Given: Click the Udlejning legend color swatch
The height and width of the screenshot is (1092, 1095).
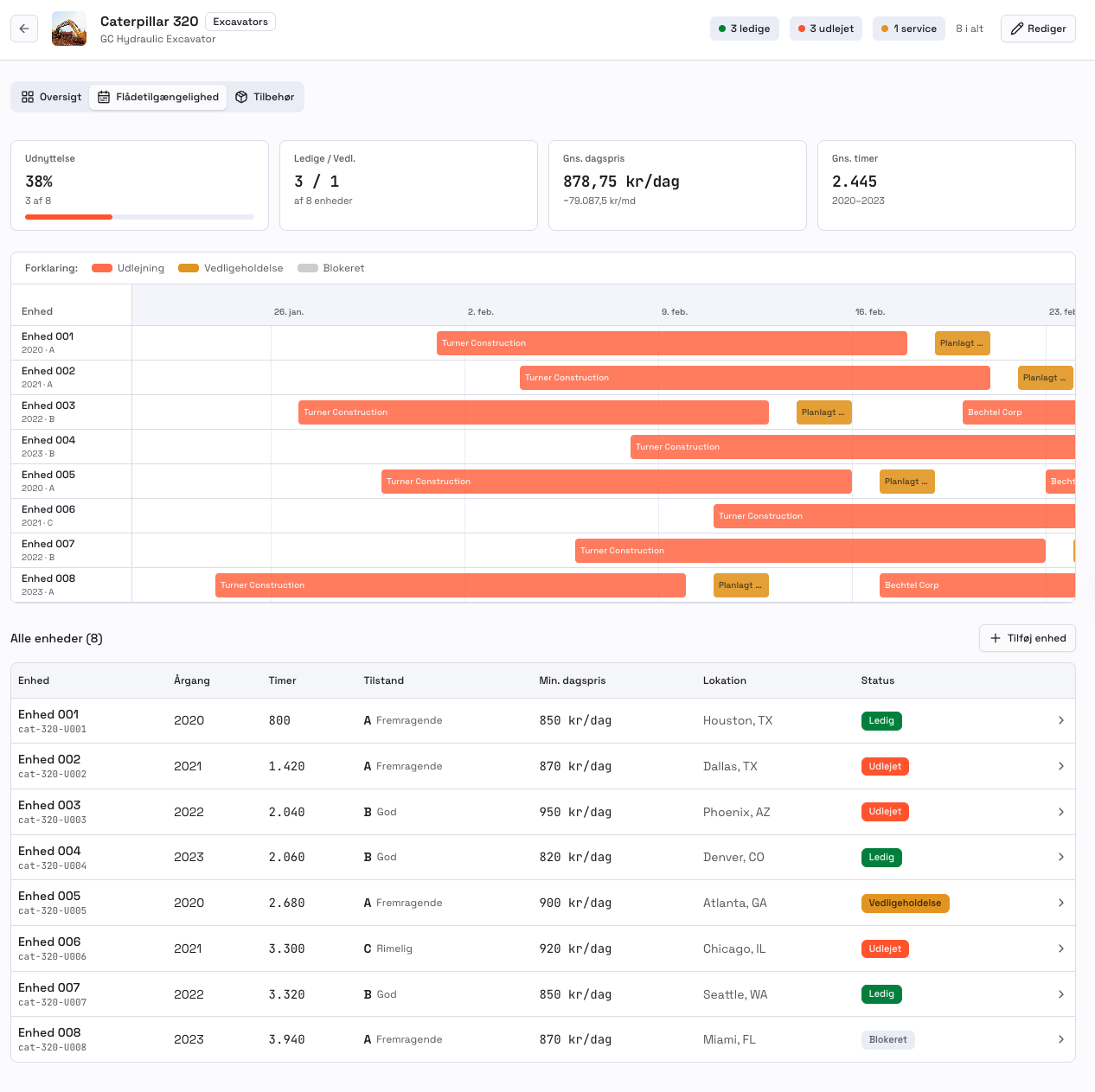Looking at the screenshot, I should tap(102, 268).
